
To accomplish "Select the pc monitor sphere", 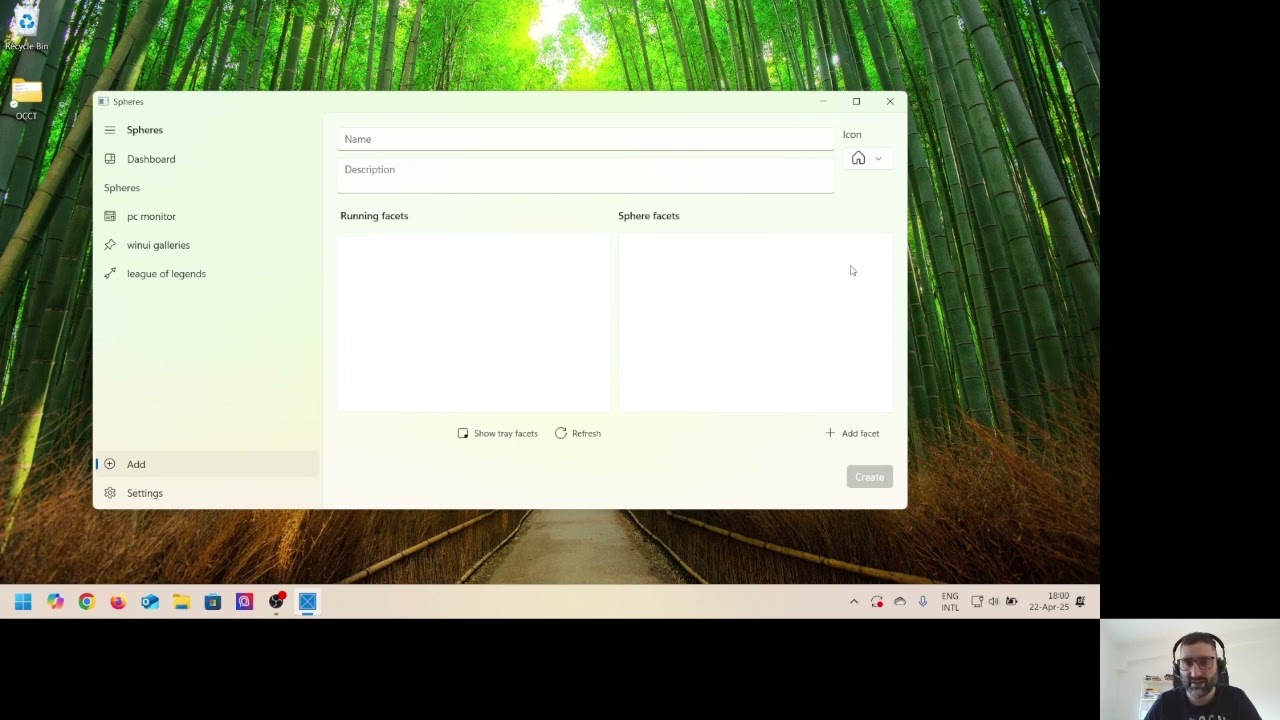I will [207, 216].
